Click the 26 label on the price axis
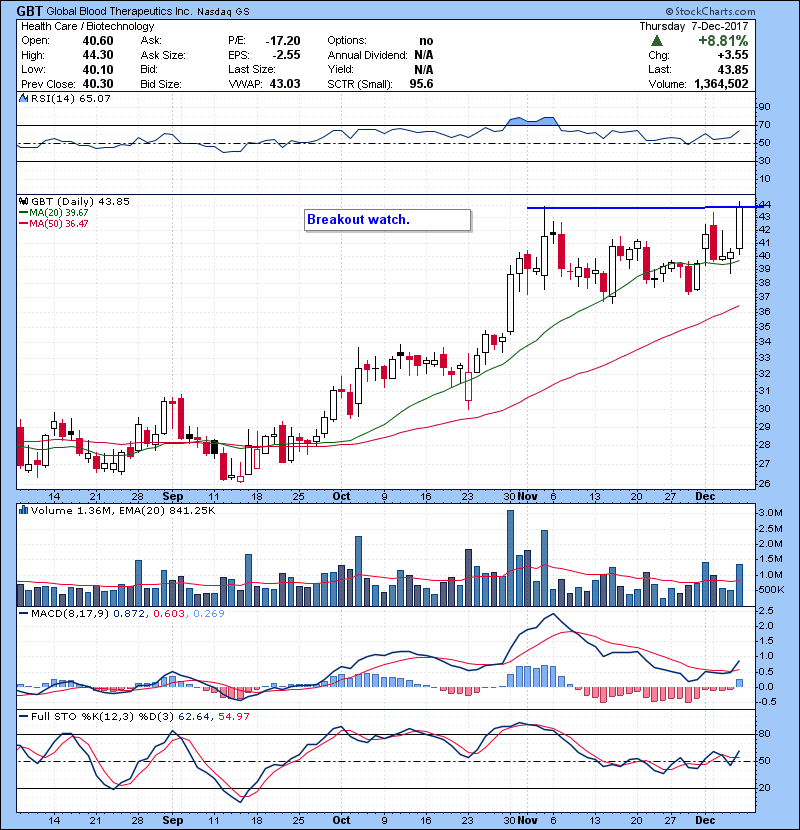This screenshot has height=830, width=800. 765,484
